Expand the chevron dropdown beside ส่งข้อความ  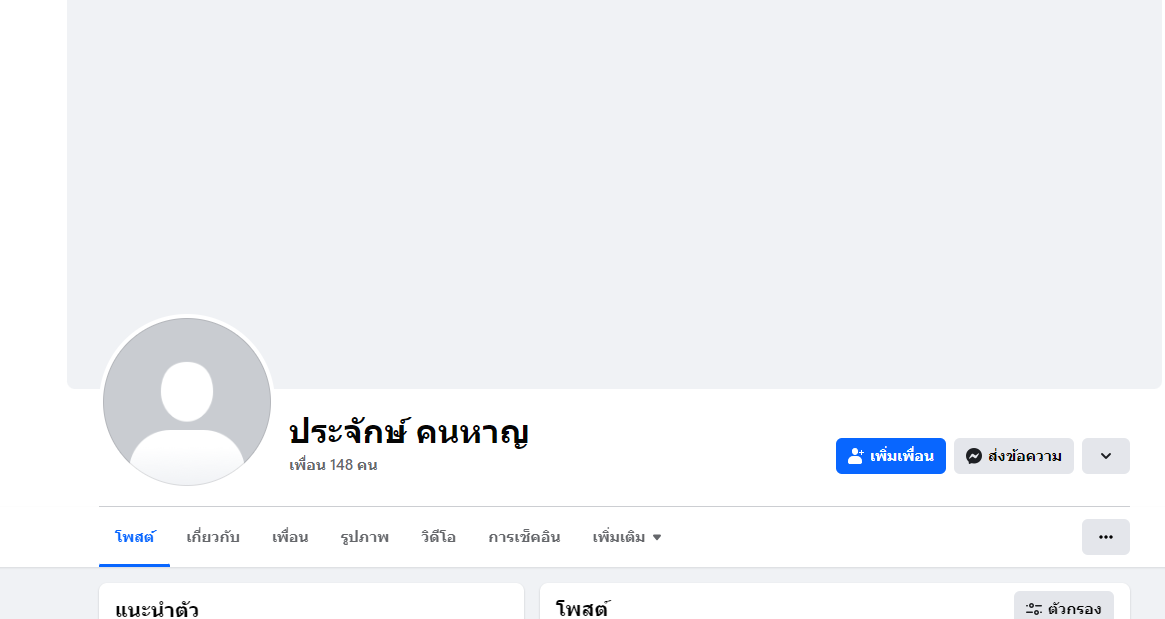point(1105,456)
